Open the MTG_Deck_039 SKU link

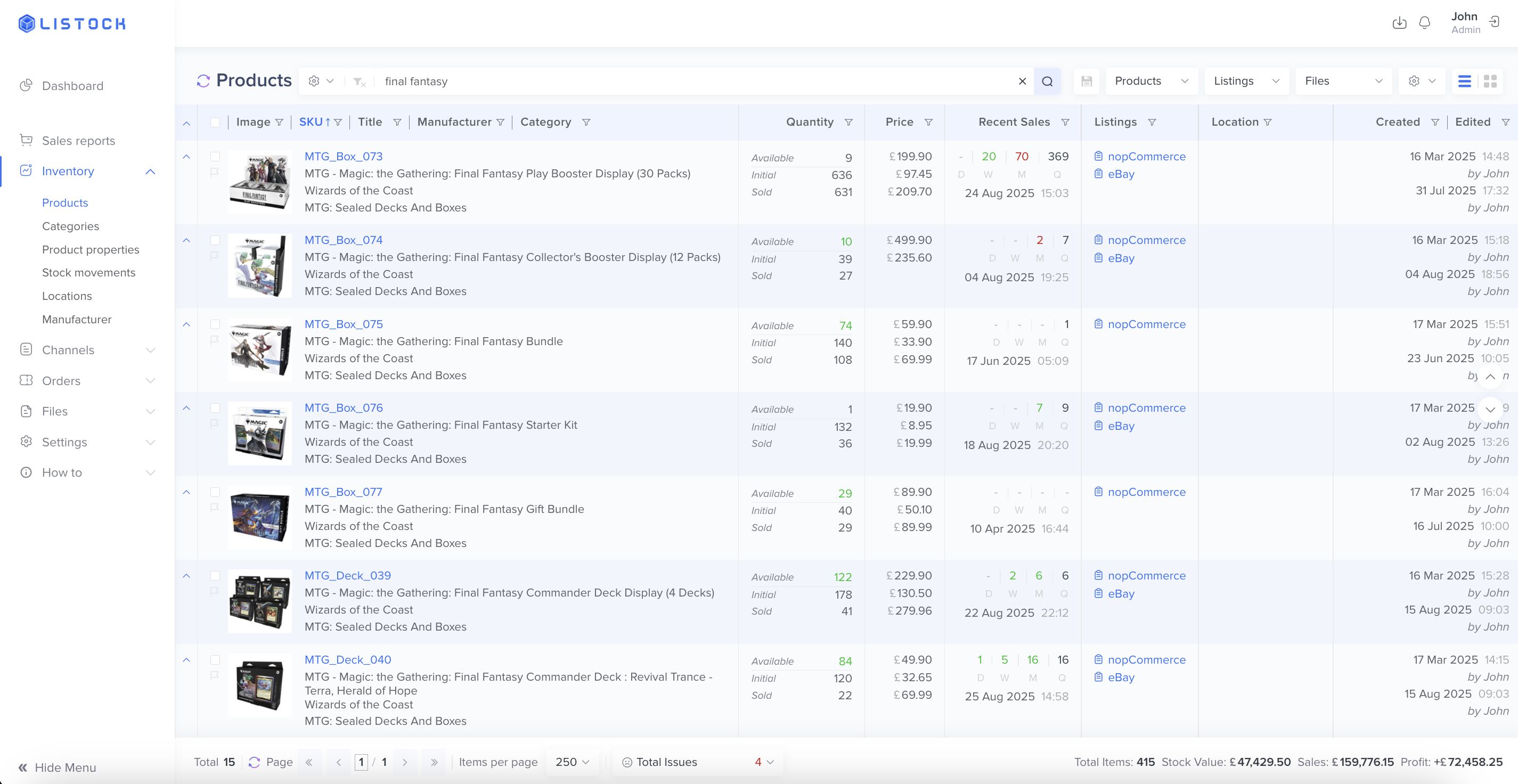tap(348, 575)
